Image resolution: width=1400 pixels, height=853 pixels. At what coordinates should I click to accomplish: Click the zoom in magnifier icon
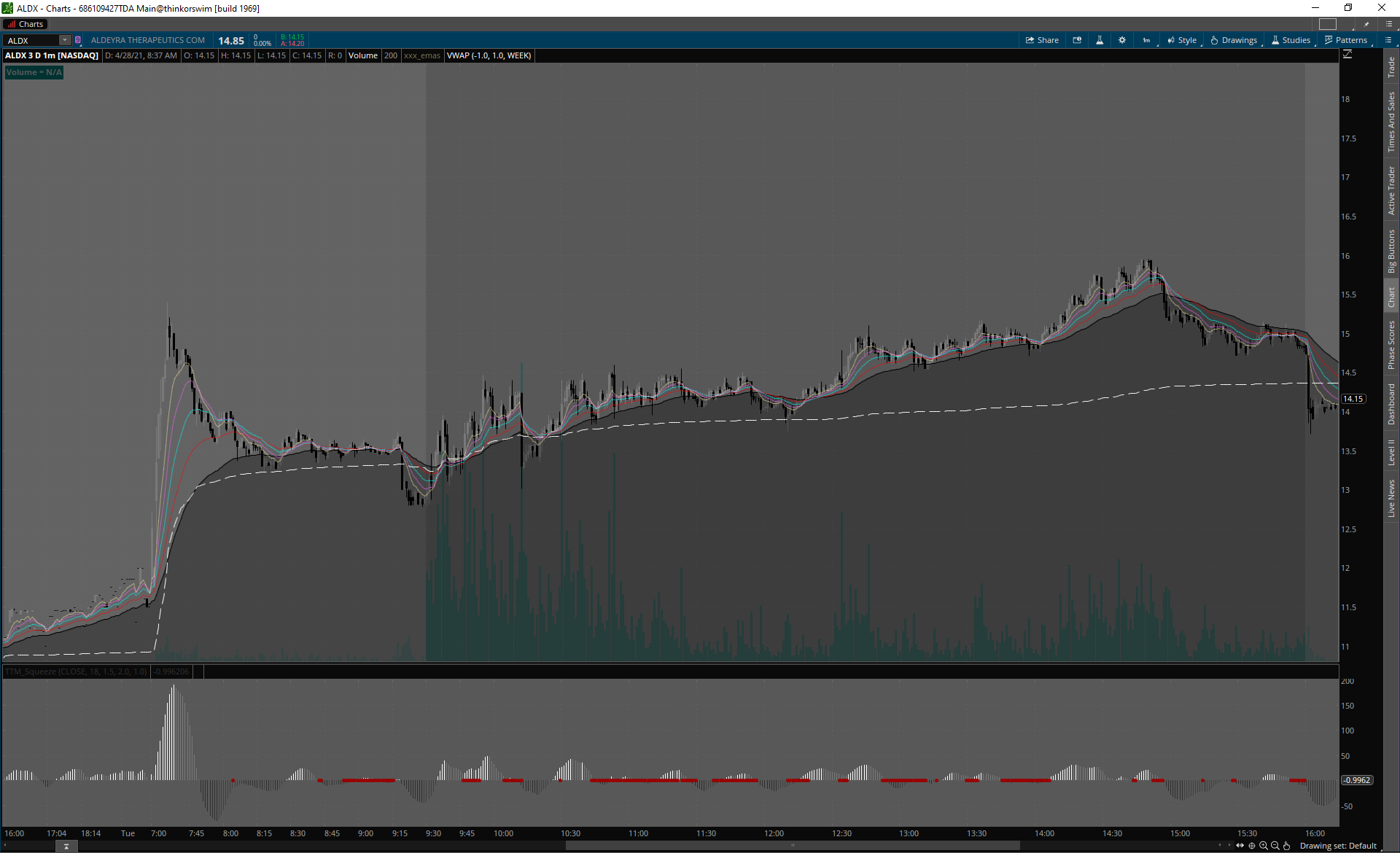coord(1264,846)
